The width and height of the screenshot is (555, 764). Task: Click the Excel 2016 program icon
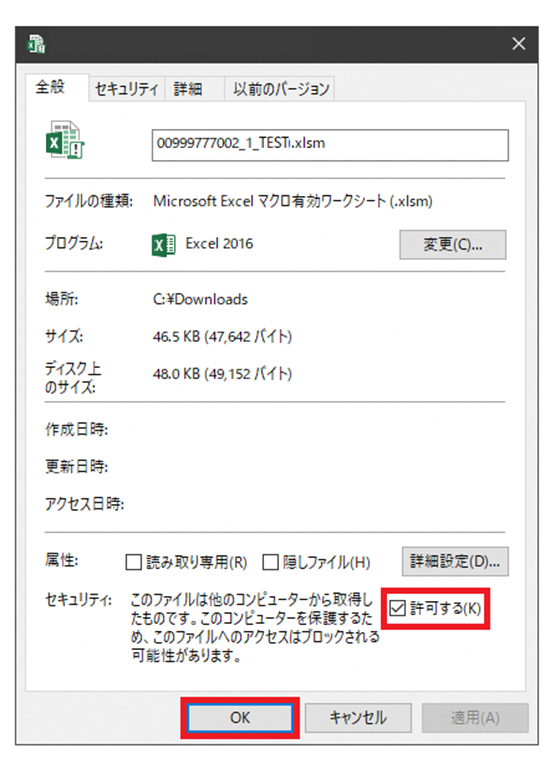163,245
